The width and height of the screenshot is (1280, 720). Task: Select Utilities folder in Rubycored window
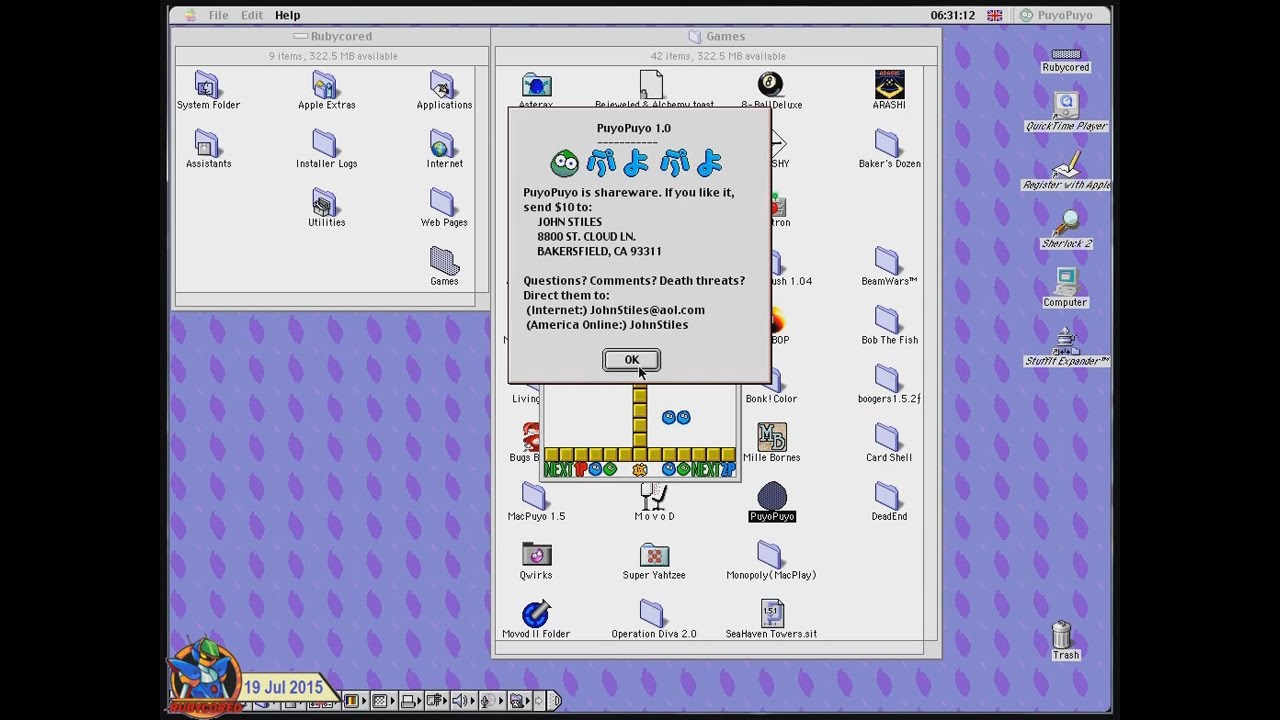coord(326,209)
